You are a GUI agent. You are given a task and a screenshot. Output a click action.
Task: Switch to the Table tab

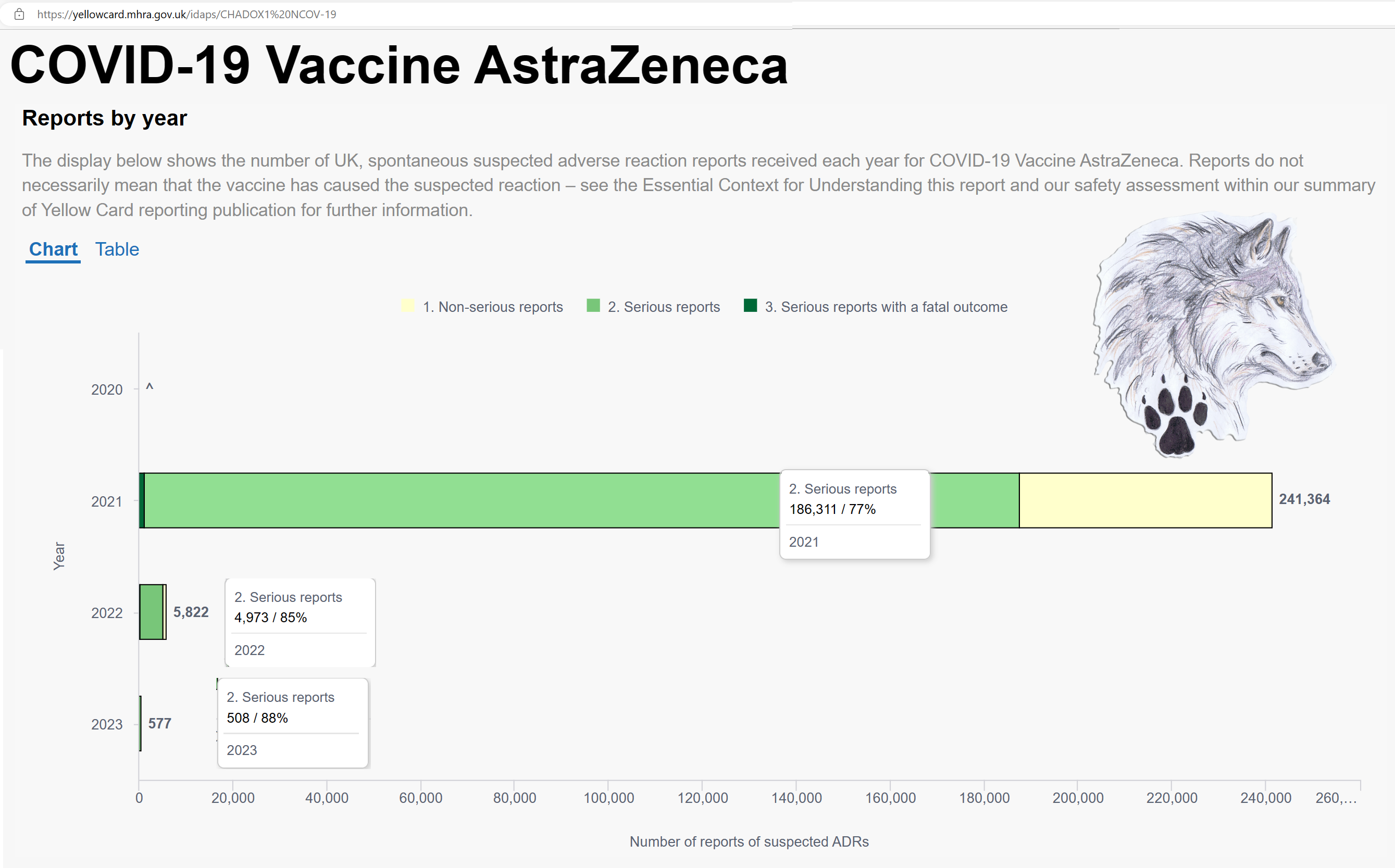pos(117,249)
